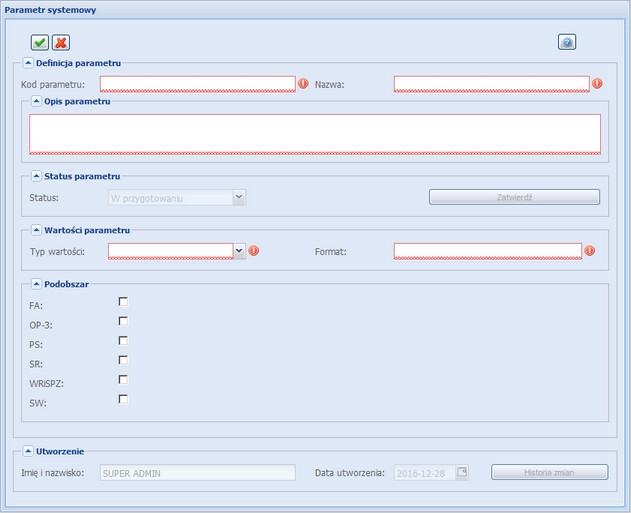The image size is (631, 513).
Task: Click the Podobszar heading text
Action: coord(66,284)
